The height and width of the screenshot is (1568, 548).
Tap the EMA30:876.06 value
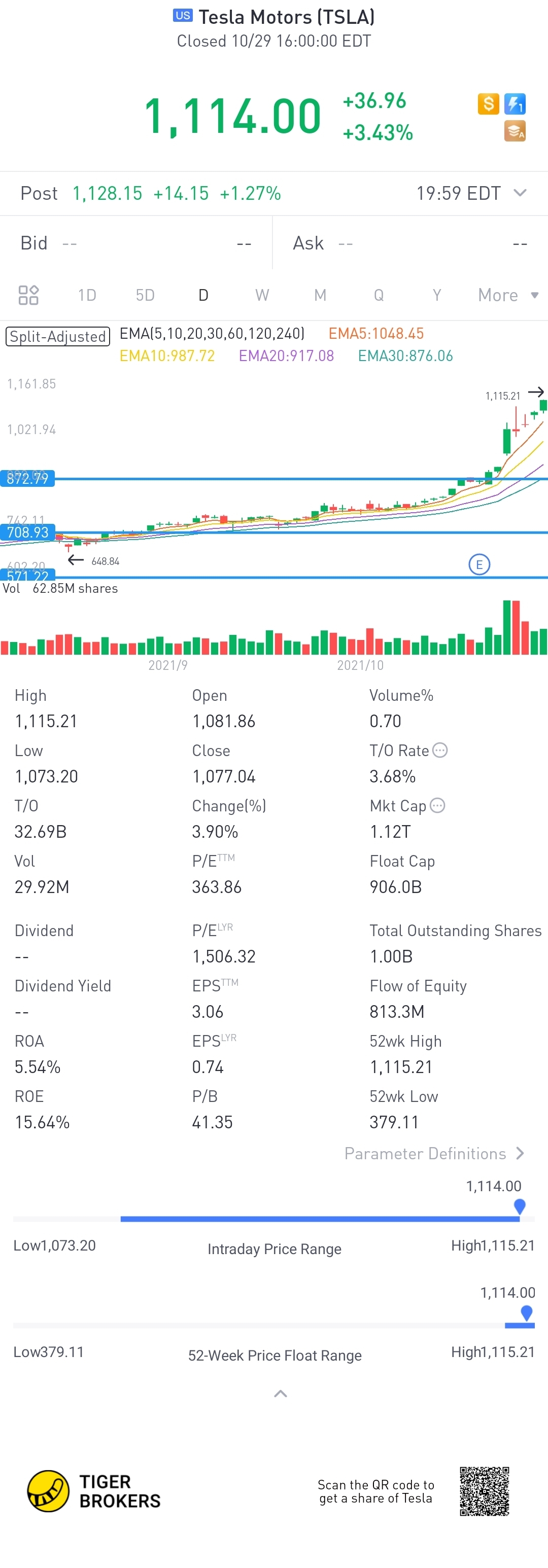coord(405,355)
